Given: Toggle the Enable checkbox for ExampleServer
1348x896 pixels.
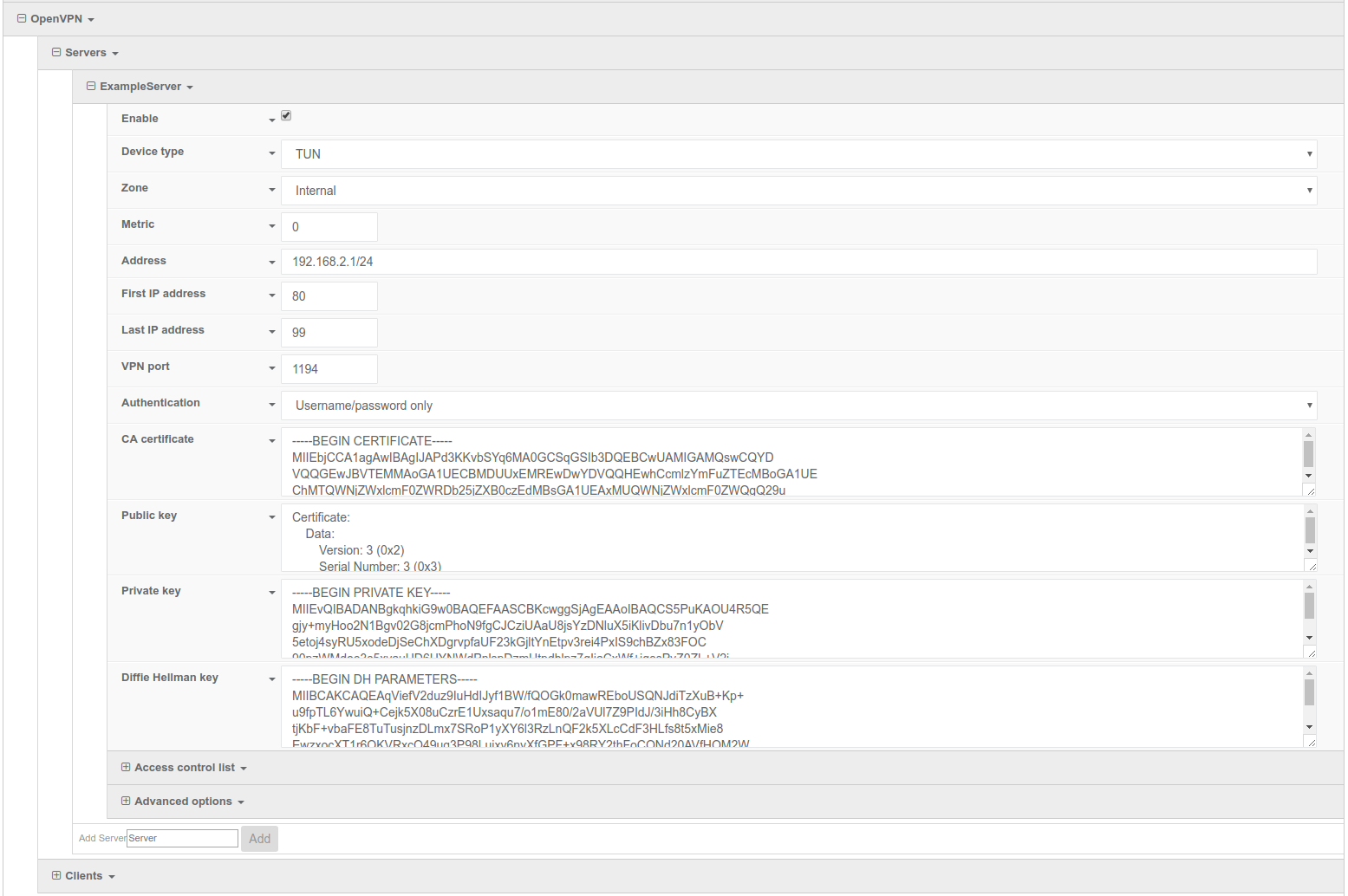Looking at the screenshot, I should pos(286,114).
